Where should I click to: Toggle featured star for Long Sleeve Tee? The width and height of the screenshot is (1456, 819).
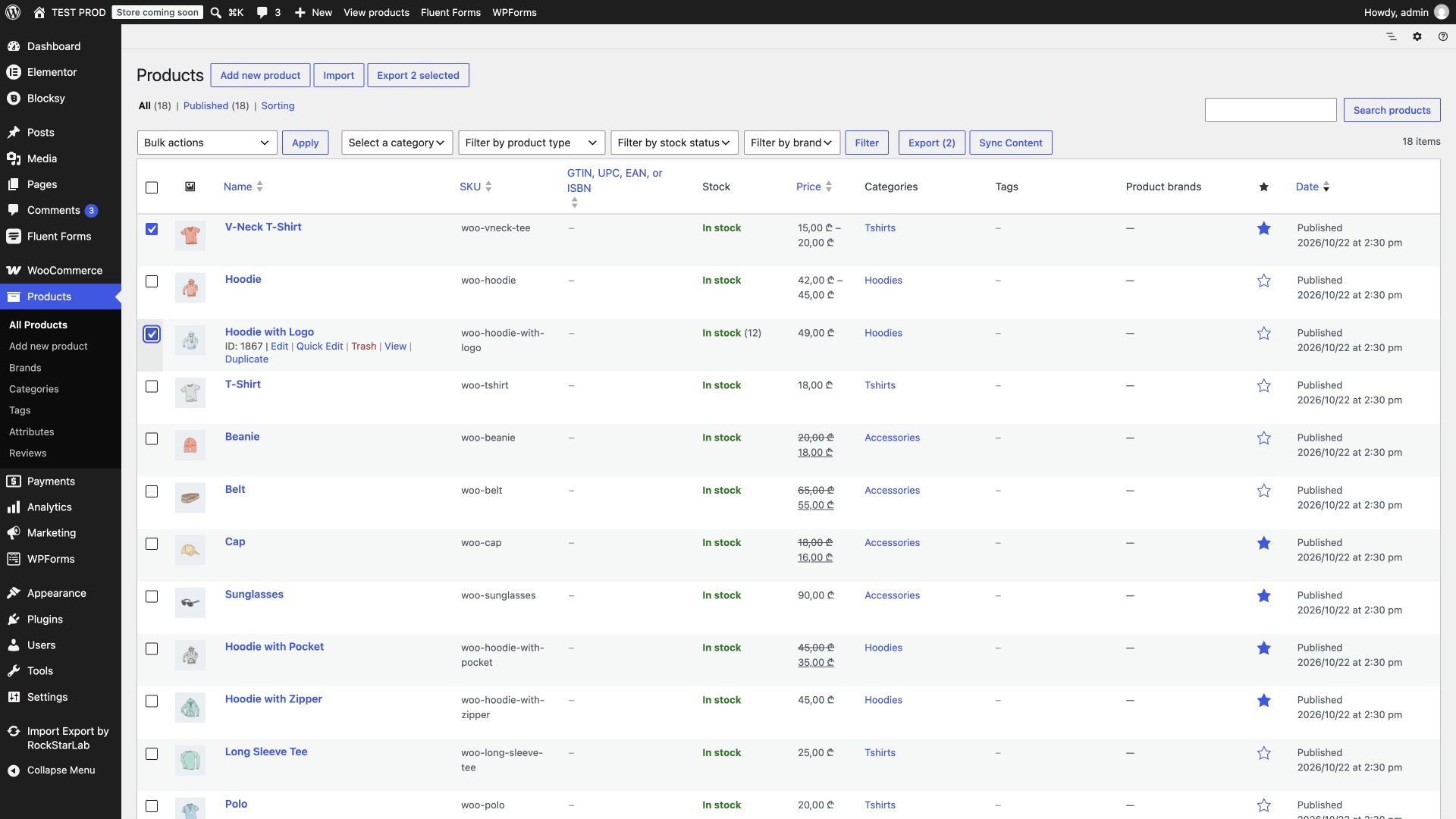(x=1263, y=753)
